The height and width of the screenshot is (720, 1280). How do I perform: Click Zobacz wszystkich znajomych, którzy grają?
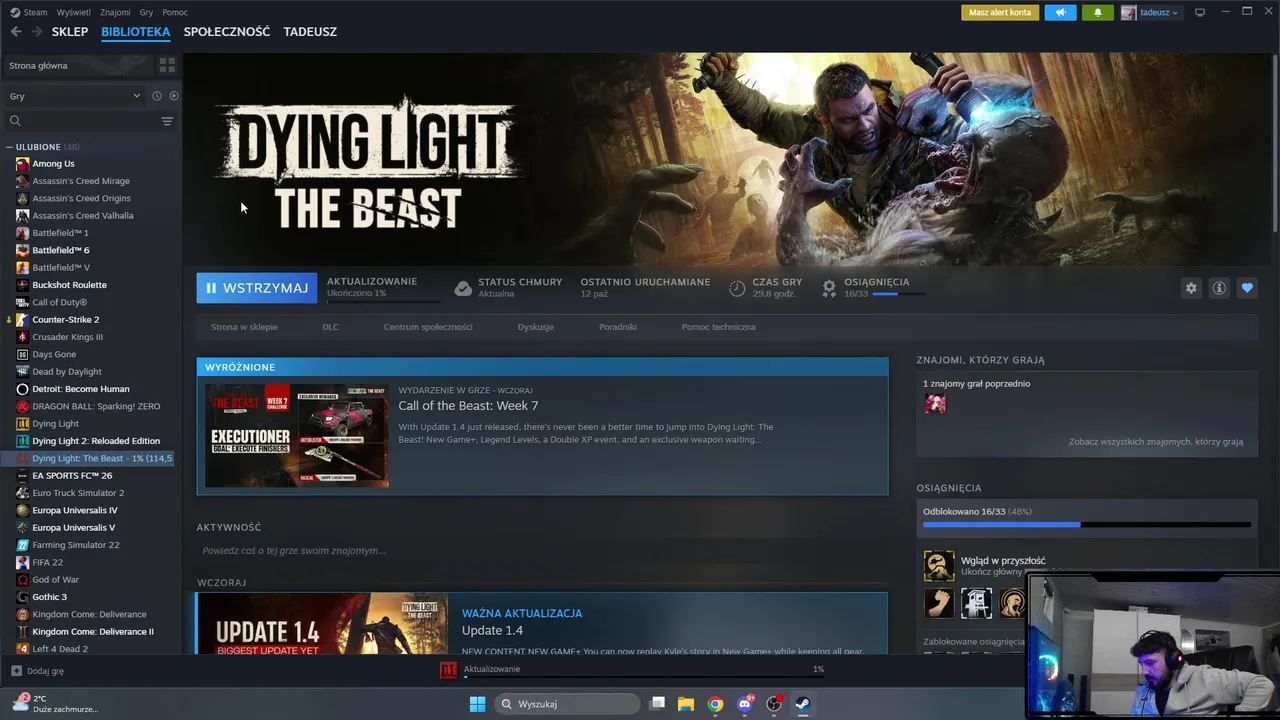1156,442
